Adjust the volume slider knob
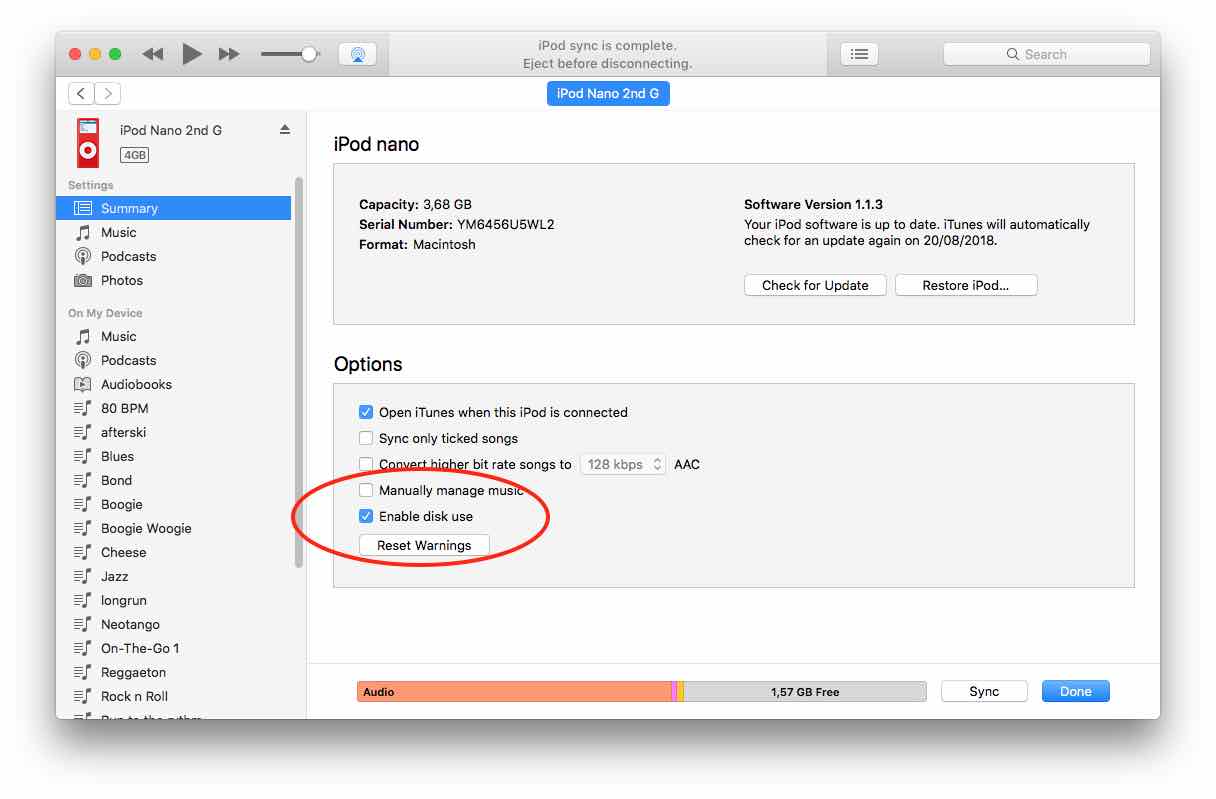Screen dimensions: 1216x799 309,54
